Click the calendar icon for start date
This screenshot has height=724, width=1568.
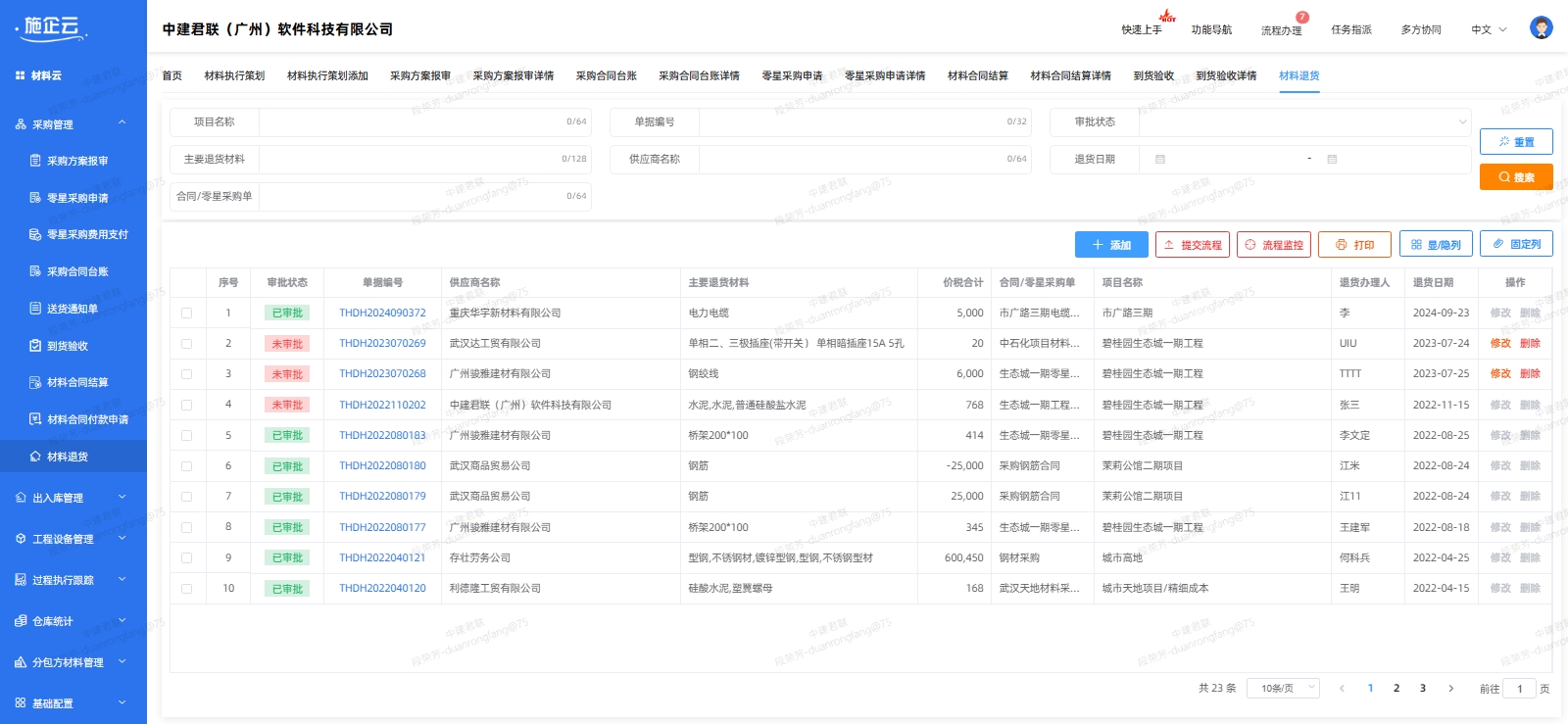1160,159
